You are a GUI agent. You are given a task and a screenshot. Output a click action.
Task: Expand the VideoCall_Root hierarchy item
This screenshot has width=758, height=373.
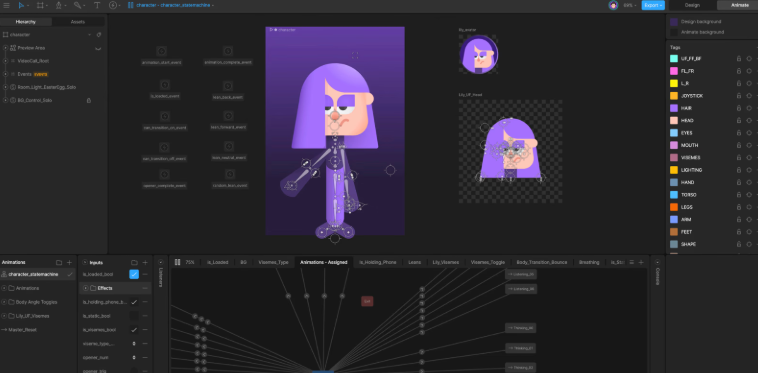pos(5,61)
